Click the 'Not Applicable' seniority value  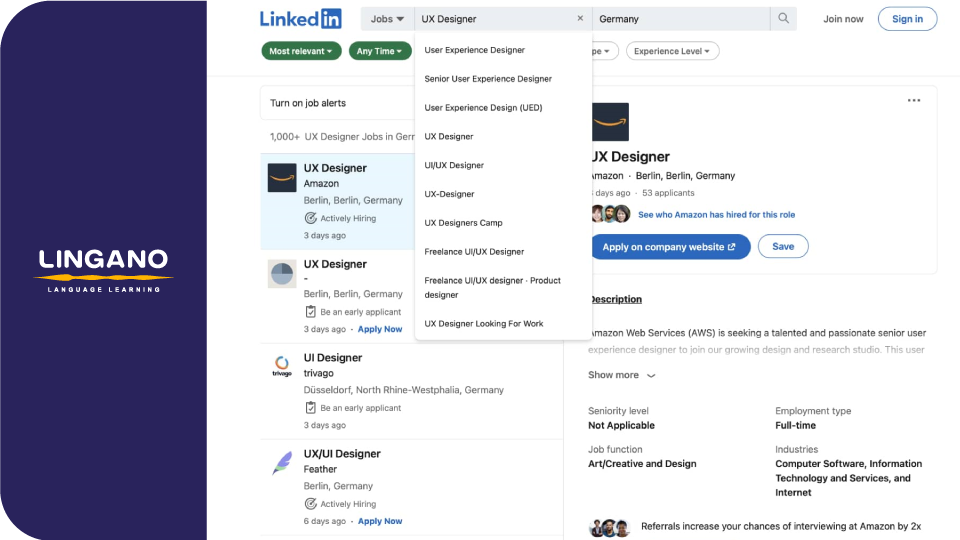point(621,426)
